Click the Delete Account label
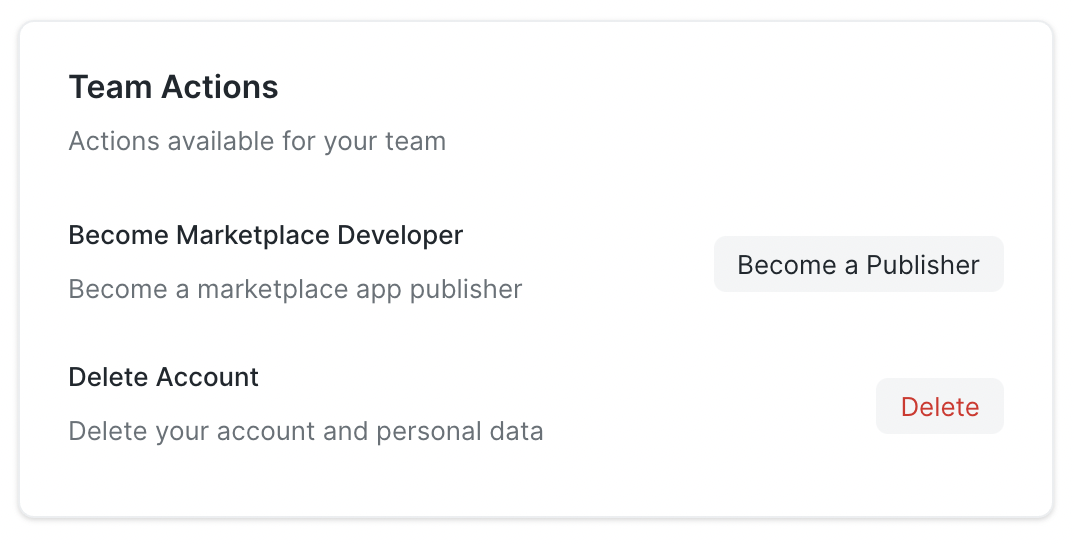Image resolution: width=1074 pixels, height=544 pixels. point(163,377)
